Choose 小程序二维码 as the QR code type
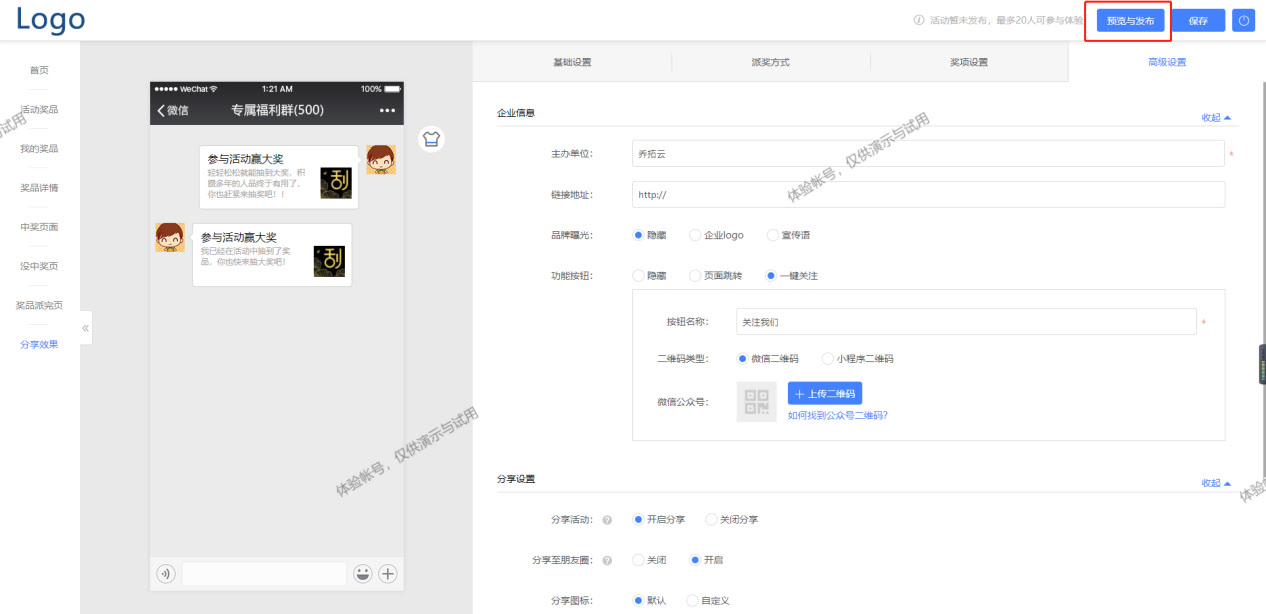1266x614 pixels. click(827, 357)
